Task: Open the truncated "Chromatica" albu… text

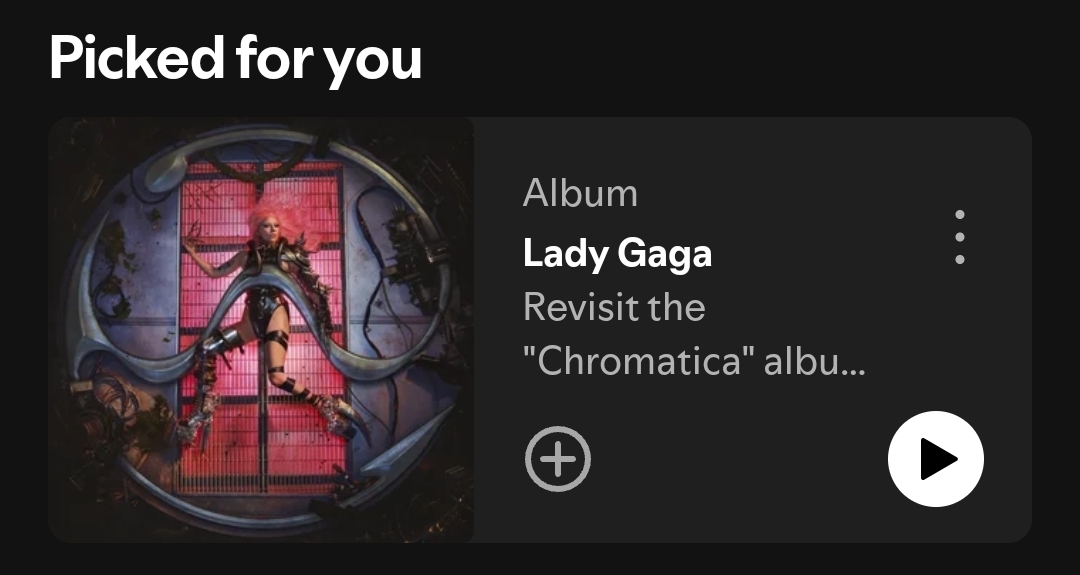Action: click(694, 362)
